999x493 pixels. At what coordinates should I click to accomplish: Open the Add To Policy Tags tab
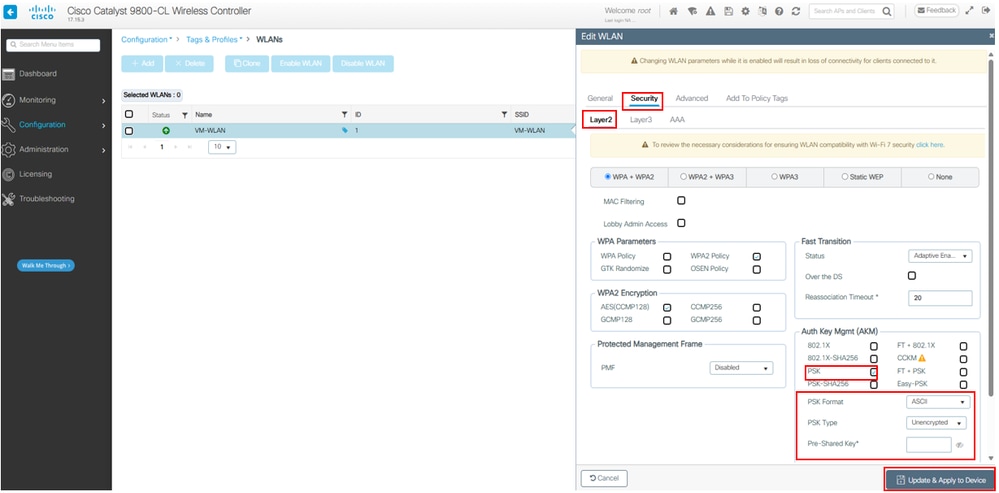[x=757, y=99]
